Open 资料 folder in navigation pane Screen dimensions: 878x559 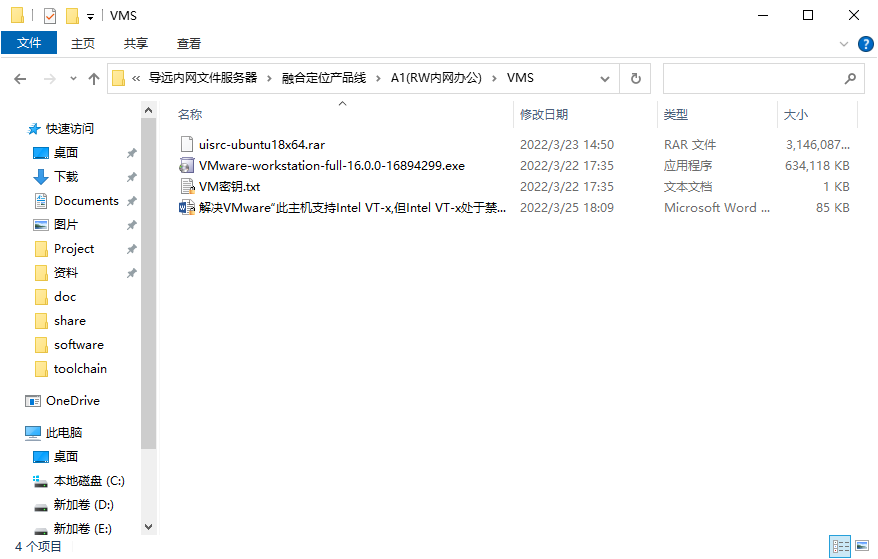pyautogui.click(x=66, y=273)
